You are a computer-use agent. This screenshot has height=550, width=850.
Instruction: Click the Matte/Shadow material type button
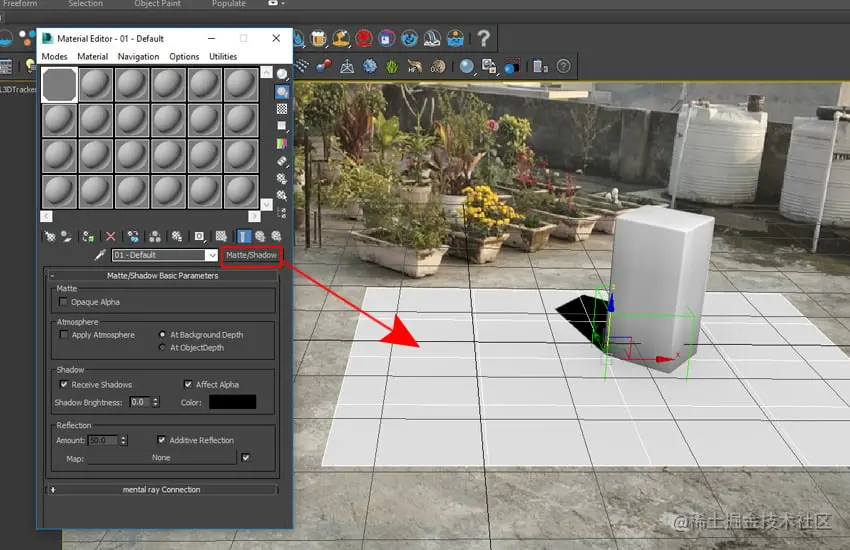point(252,255)
